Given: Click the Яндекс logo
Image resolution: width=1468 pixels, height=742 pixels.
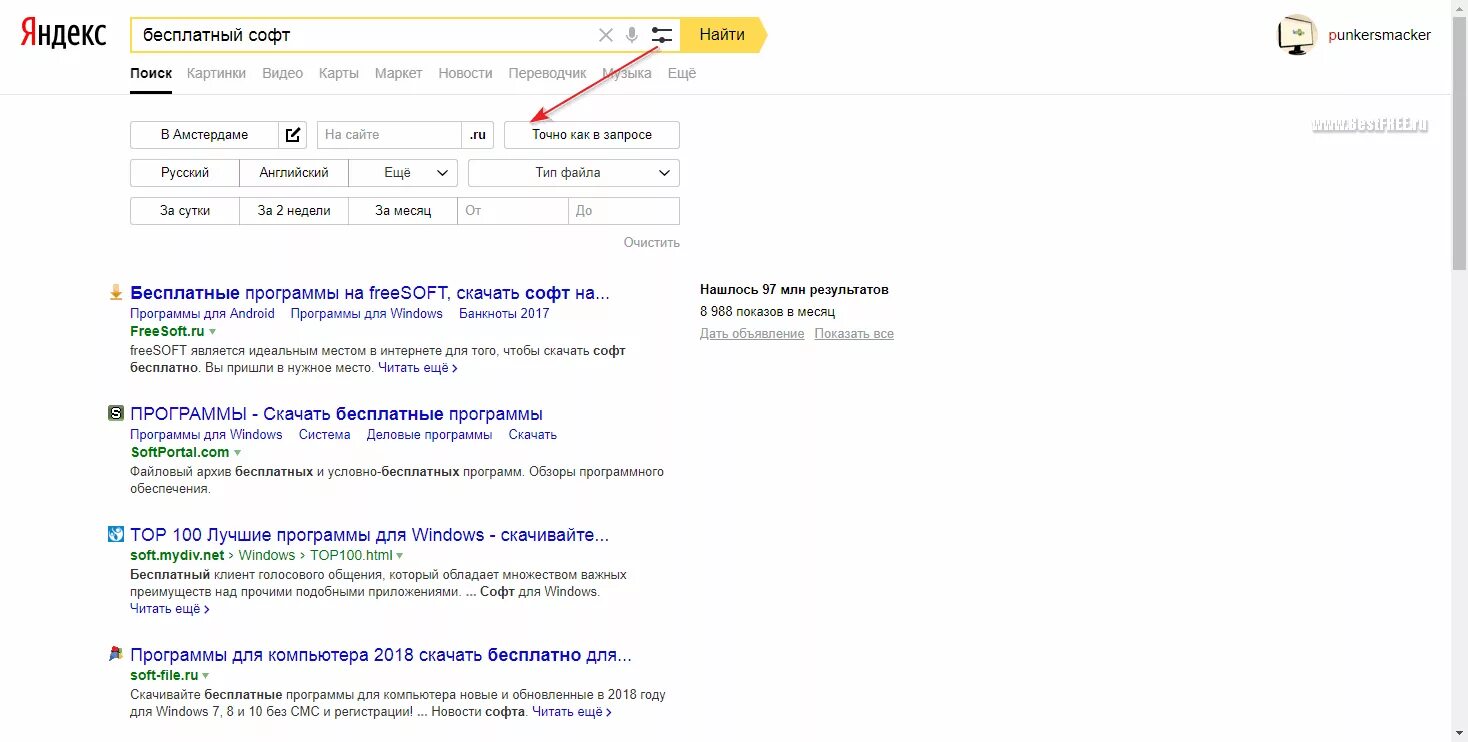Looking at the screenshot, I should (63, 34).
